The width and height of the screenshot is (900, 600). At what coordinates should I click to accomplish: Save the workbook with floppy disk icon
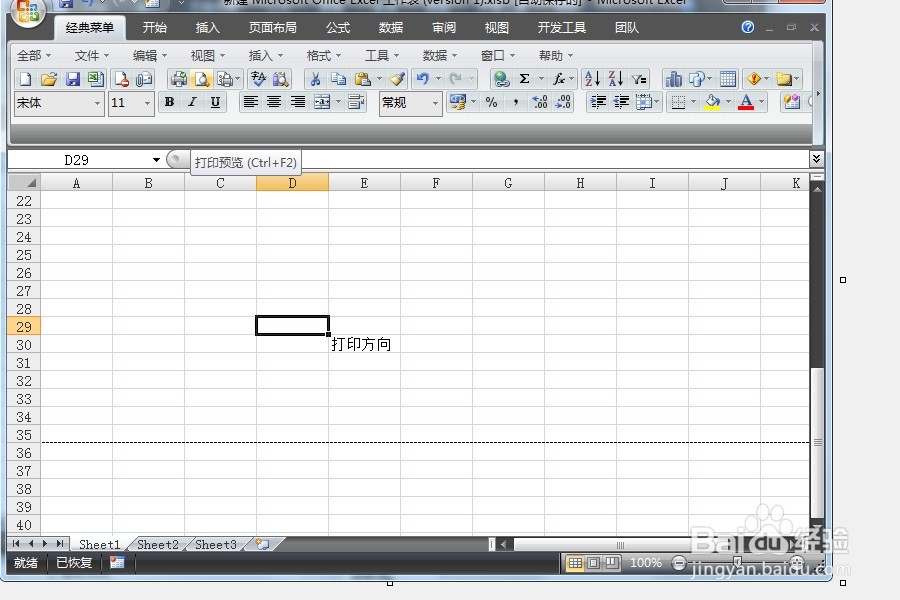pos(72,79)
